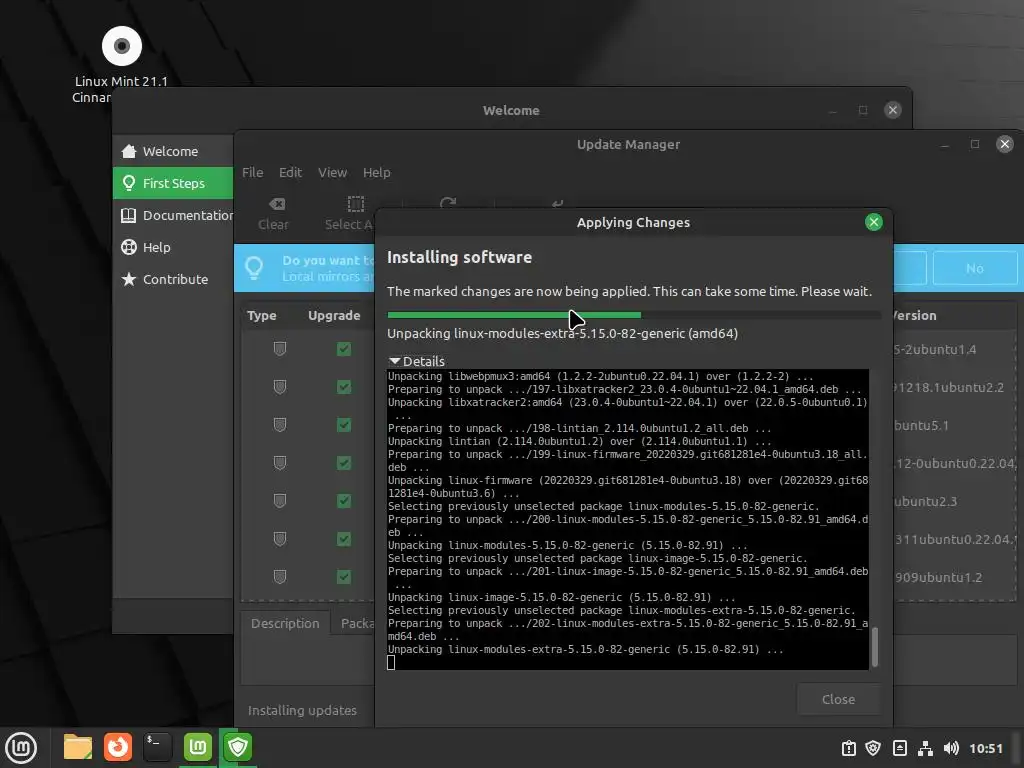Close the Welcome window
The image size is (1024, 768).
coord(892,110)
